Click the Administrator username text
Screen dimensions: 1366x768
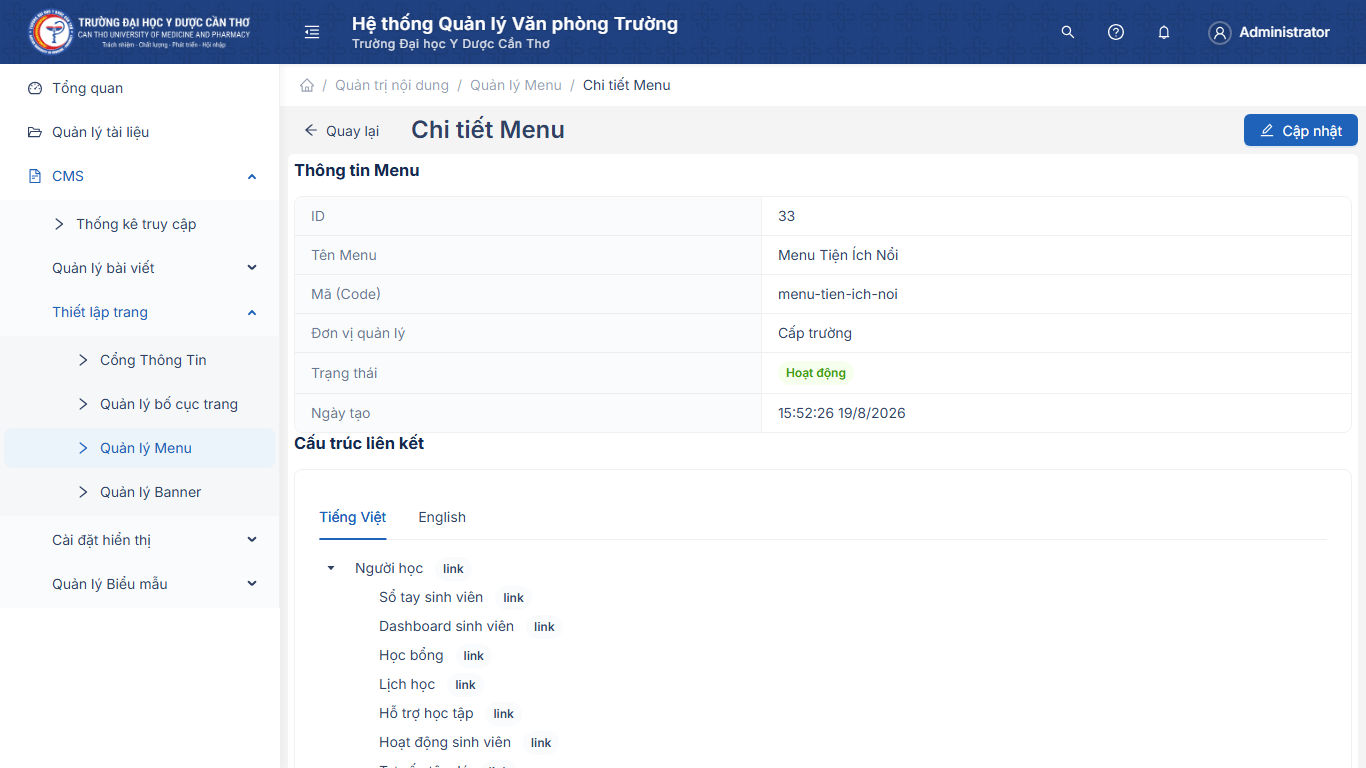[1284, 32]
